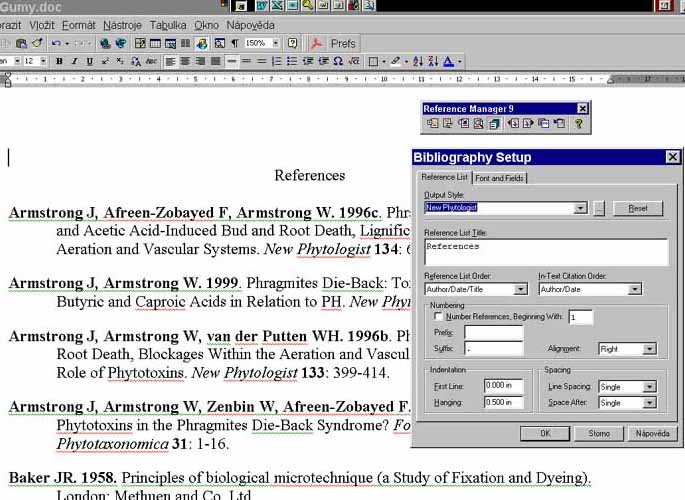Apply highlight color with the marker icon
The image size is (685, 500).
coord(395,61)
